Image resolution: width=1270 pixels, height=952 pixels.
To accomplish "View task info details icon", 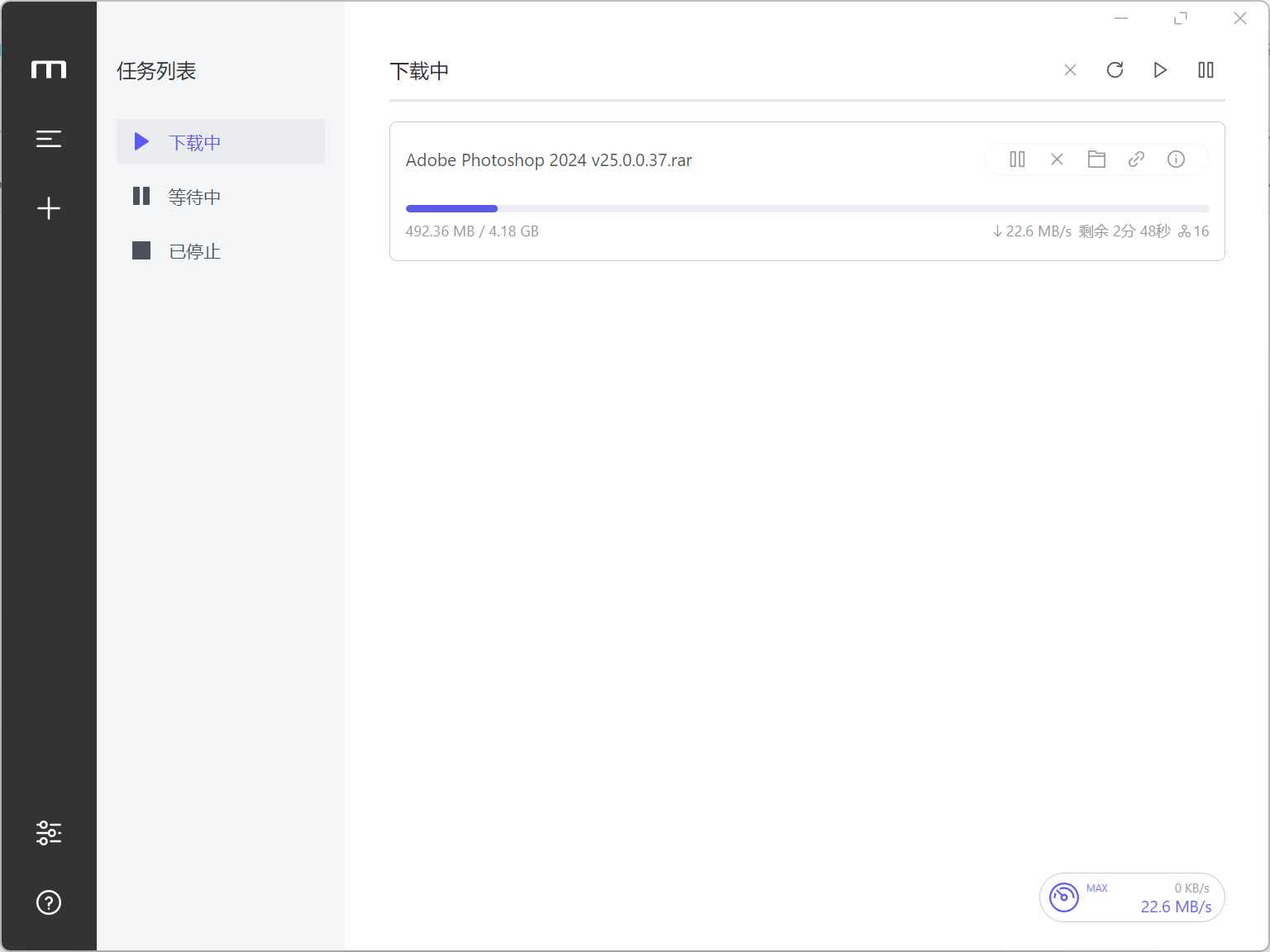I will pyautogui.click(x=1176, y=159).
